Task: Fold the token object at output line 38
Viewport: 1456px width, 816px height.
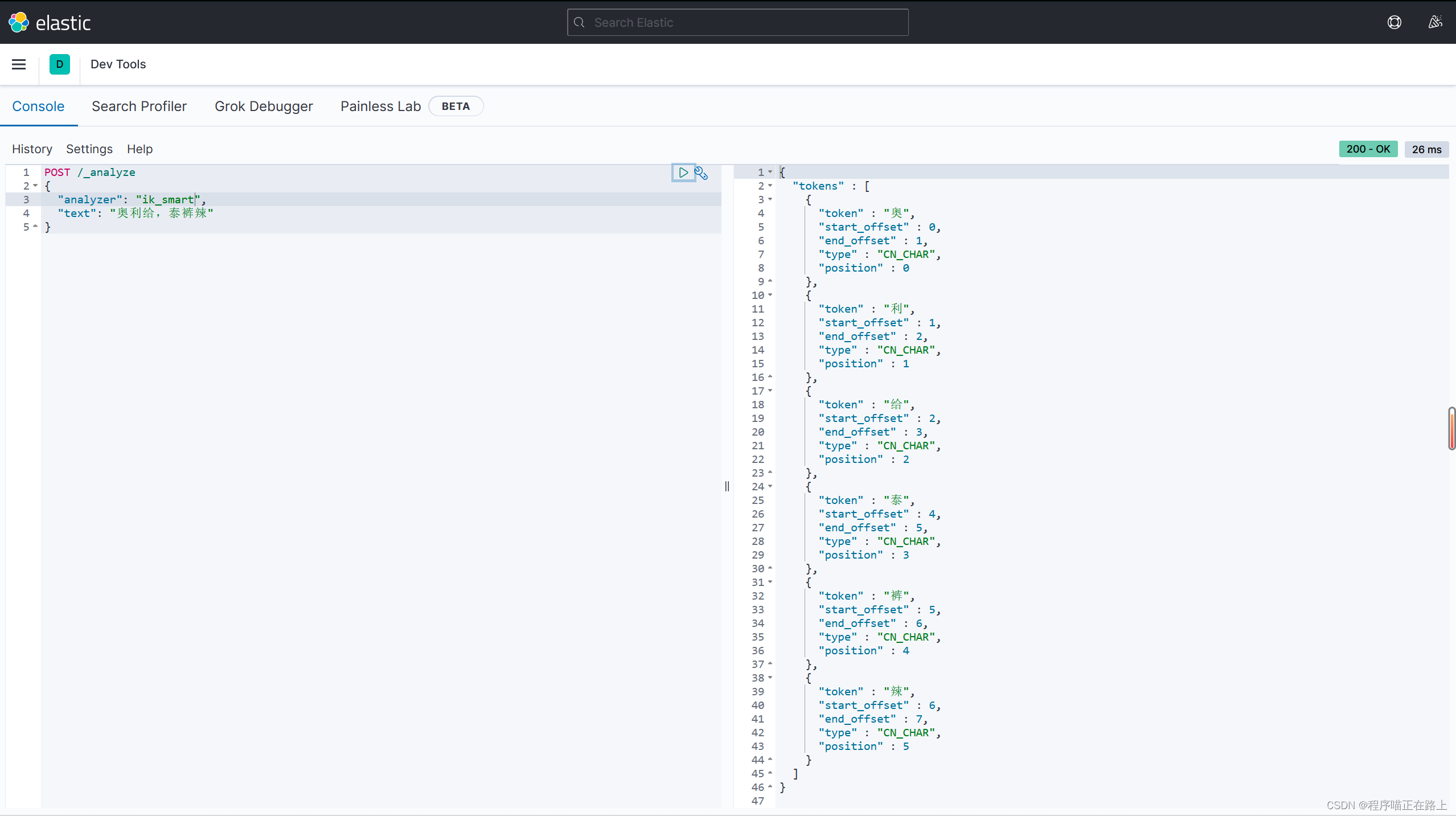Action: click(x=770, y=678)
